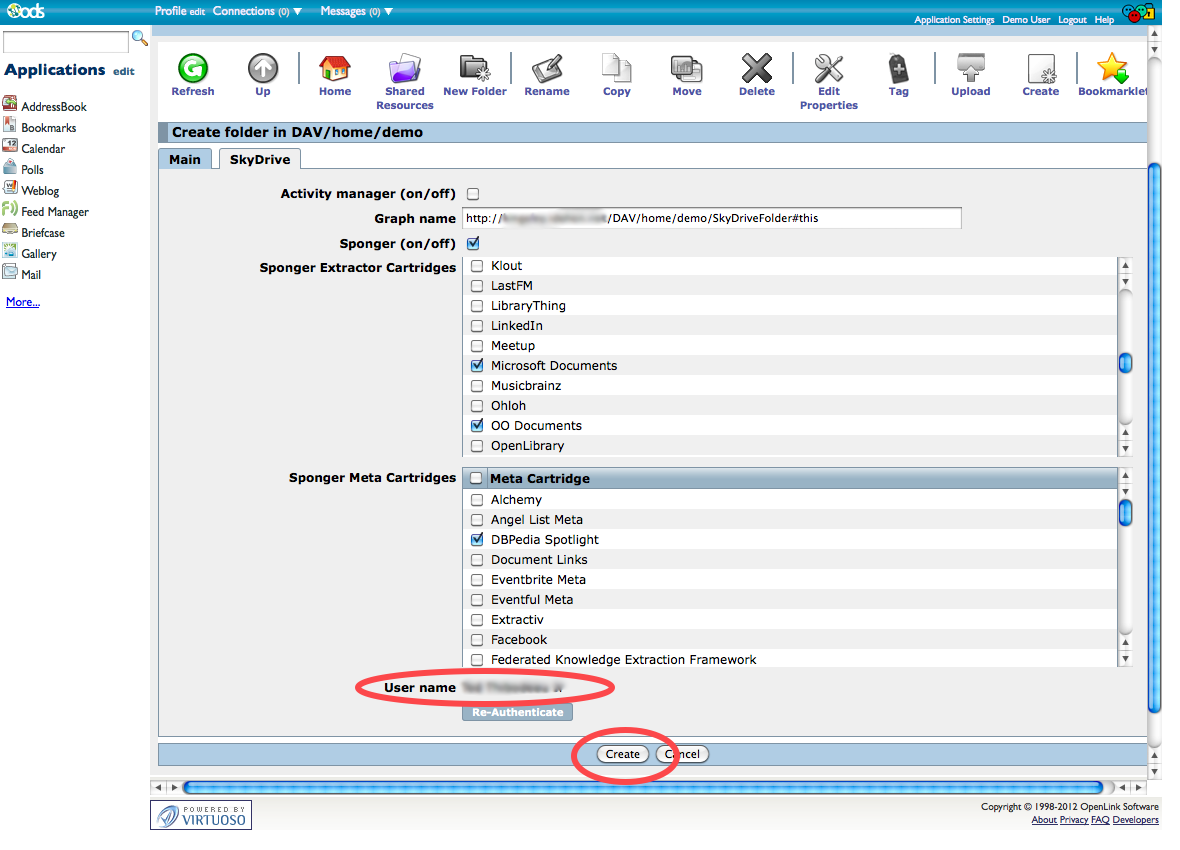Image resolution: width=1180 pixels, height=850 pixels.
Task: Toggle the DBPedia Spotlight meta cartridge
Action: (477, 540)
